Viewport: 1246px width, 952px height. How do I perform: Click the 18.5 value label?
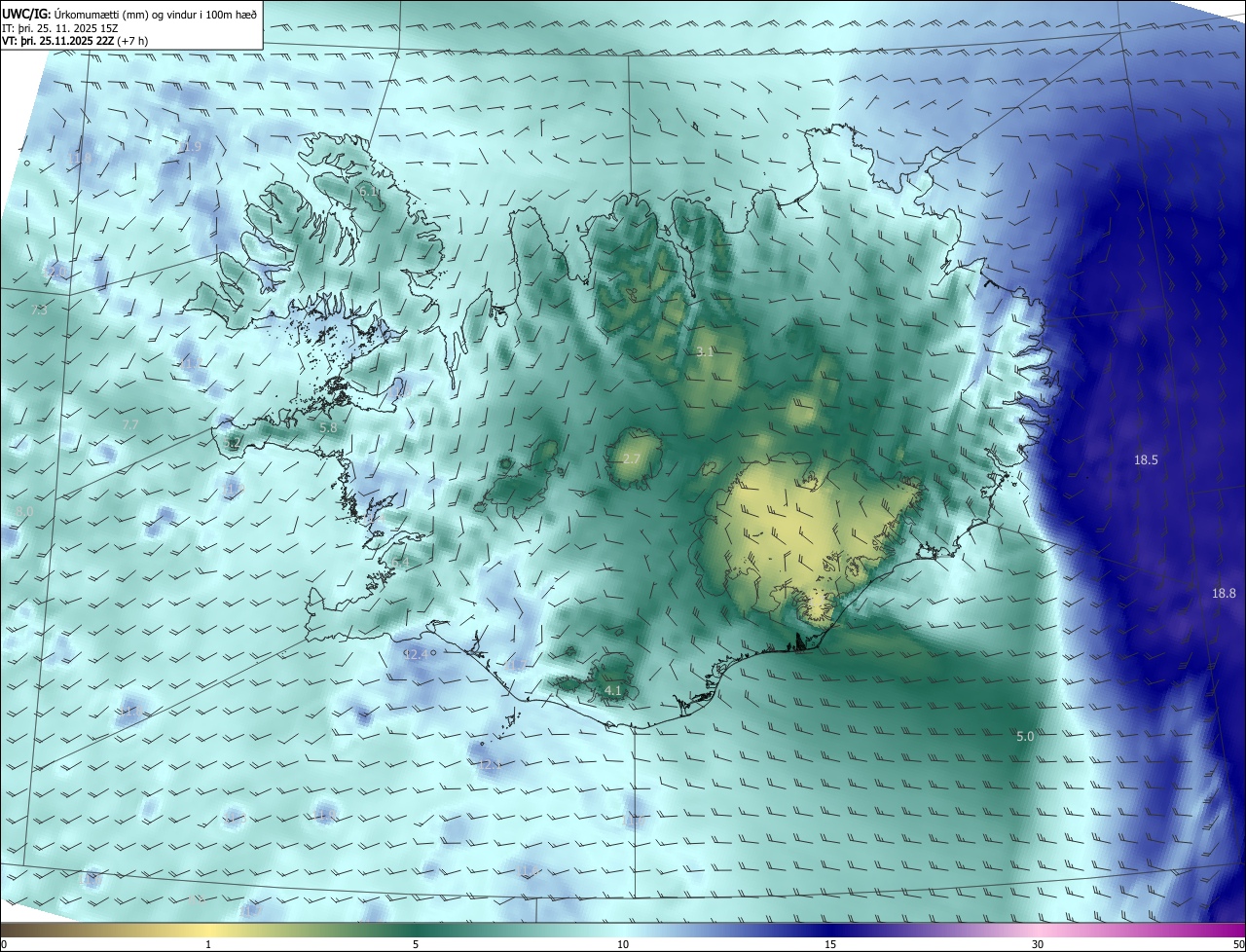(x=1146, y=459)
